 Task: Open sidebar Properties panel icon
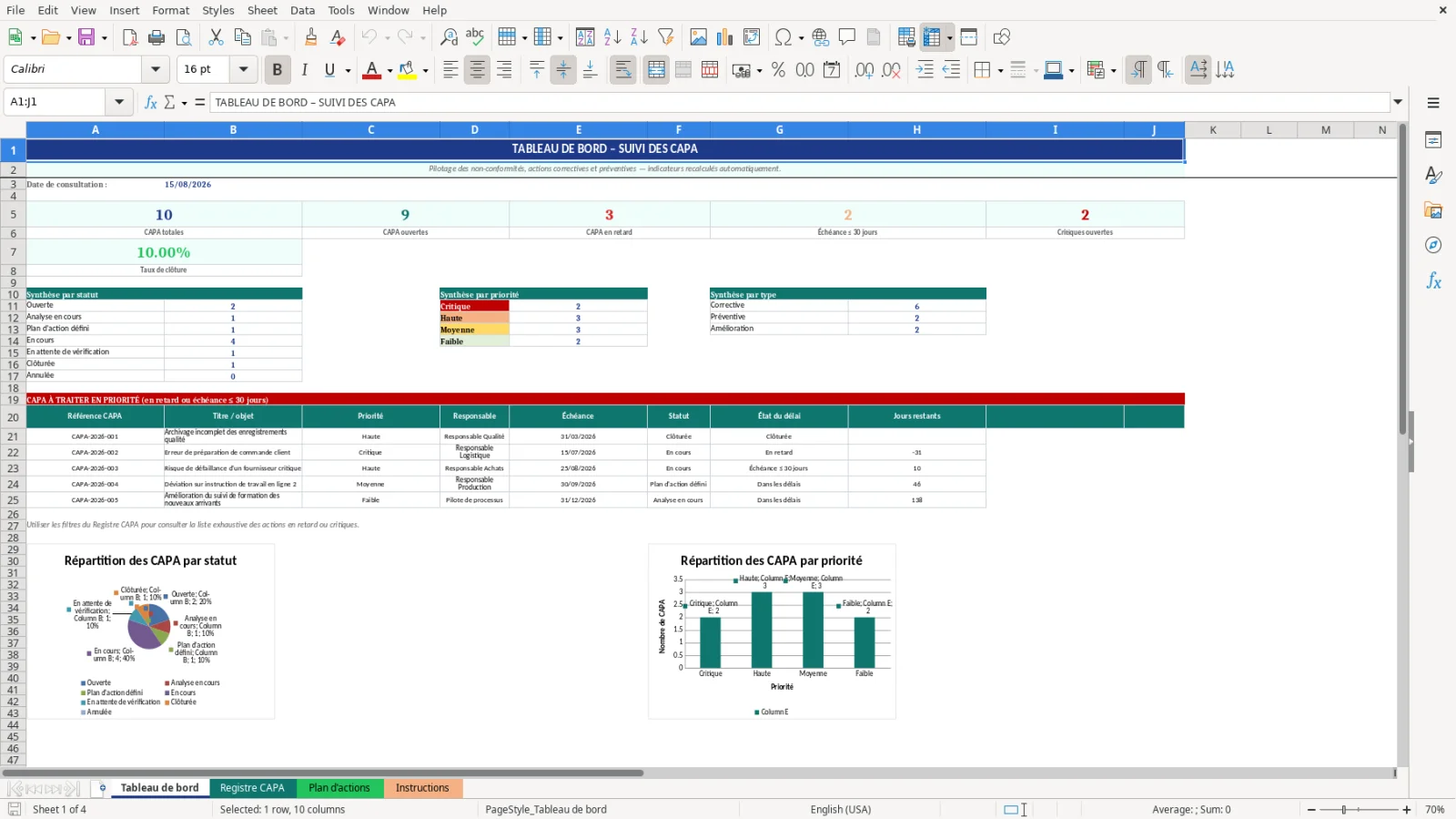(1433, 140)
